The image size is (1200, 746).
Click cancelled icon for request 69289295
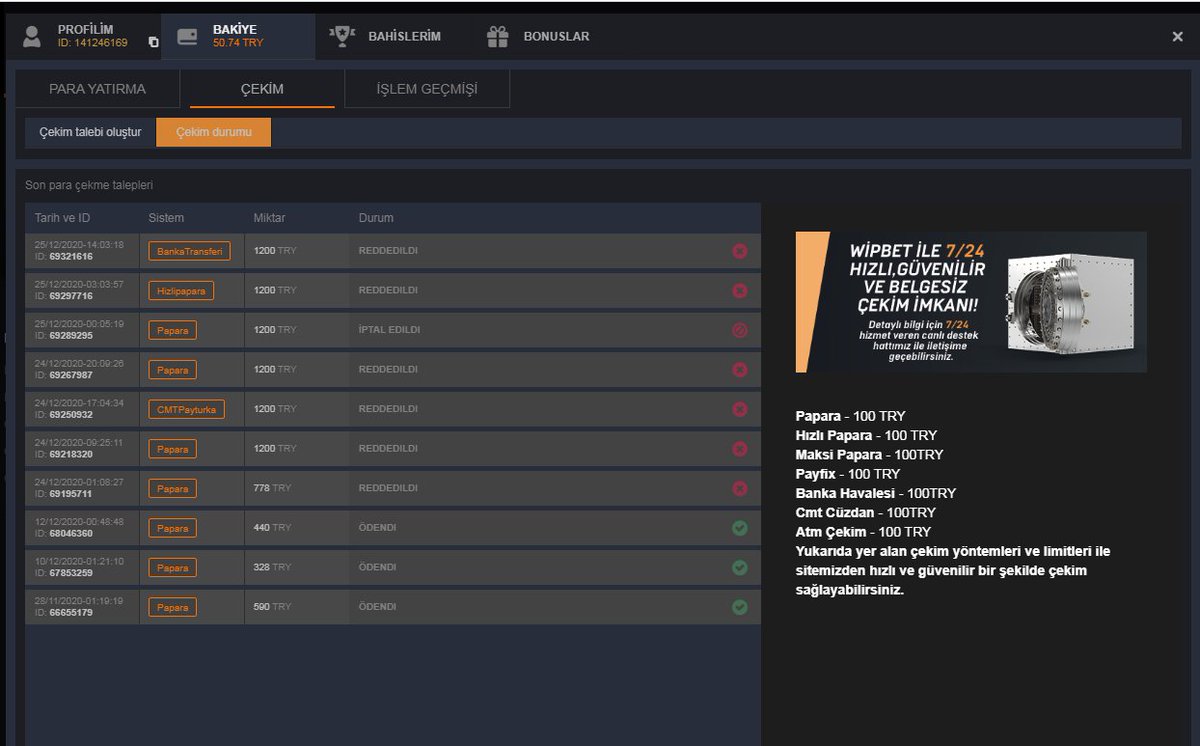pyautogui.click(x=740, y=330)
